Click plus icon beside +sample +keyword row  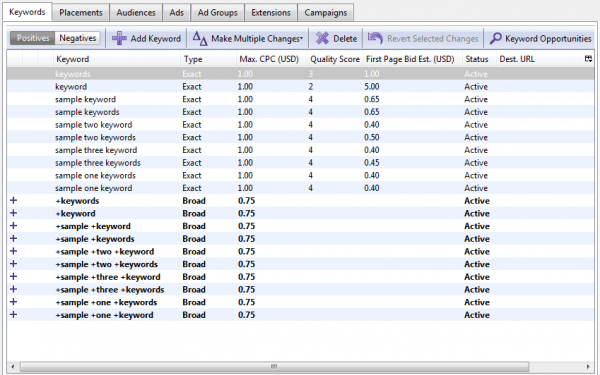tap(13, 225)
